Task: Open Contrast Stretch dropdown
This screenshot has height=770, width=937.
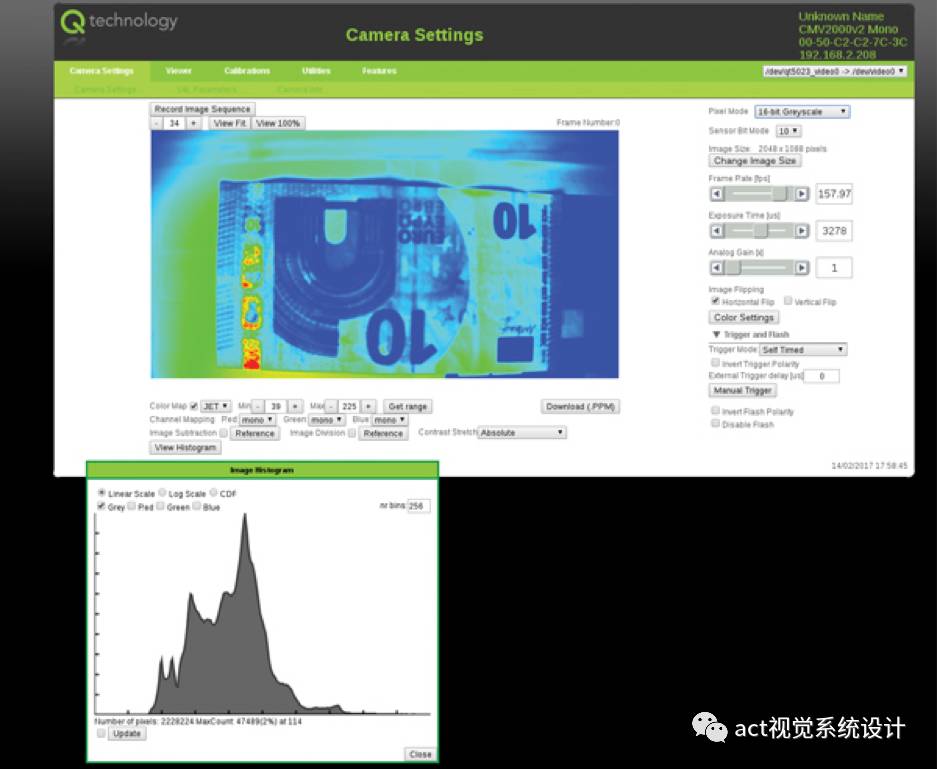Action: 522,432
